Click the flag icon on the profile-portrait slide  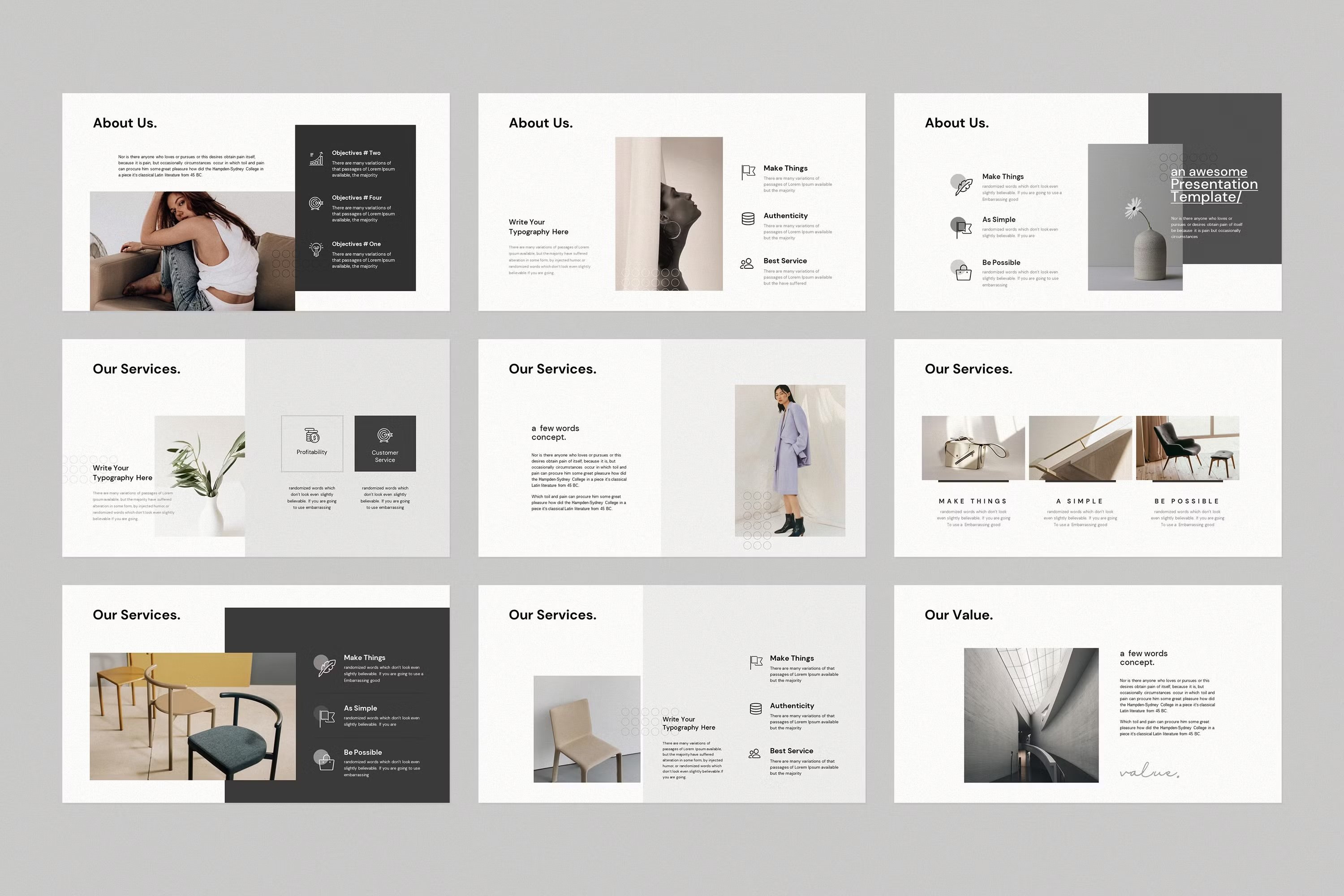coord(748,172)
